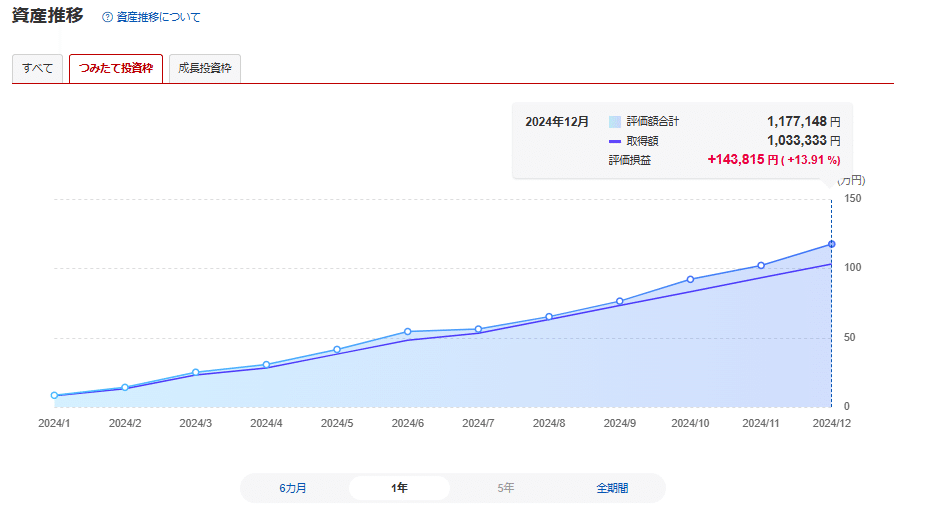Click the 評価額合計 light blue legend swatch
Viewport: 926px width, 528px height.
[615, 122]
